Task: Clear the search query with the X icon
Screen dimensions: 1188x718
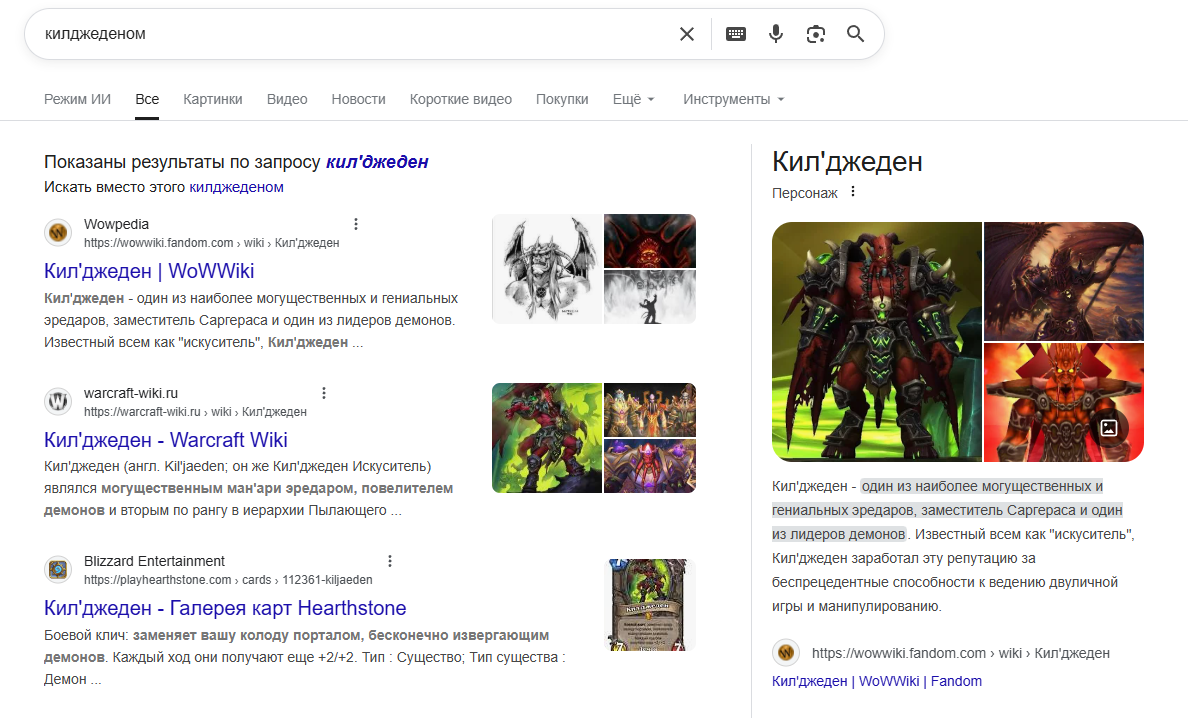Action: tap(686, 34)
